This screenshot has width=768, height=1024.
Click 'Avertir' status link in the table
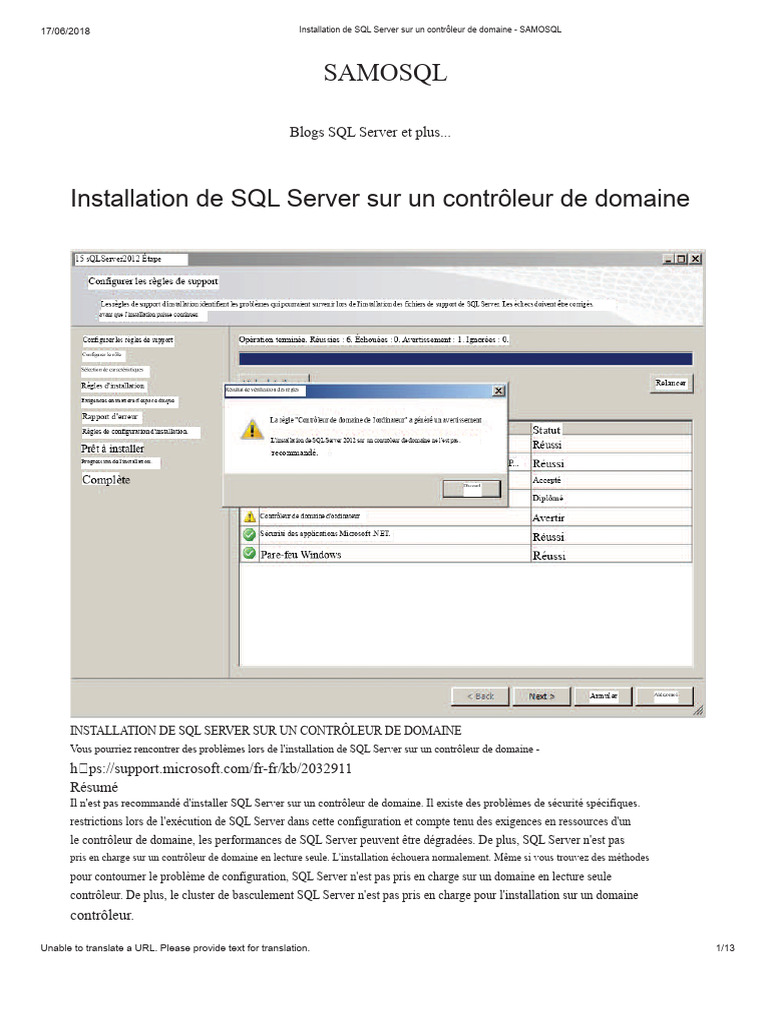tap(548, 518)
